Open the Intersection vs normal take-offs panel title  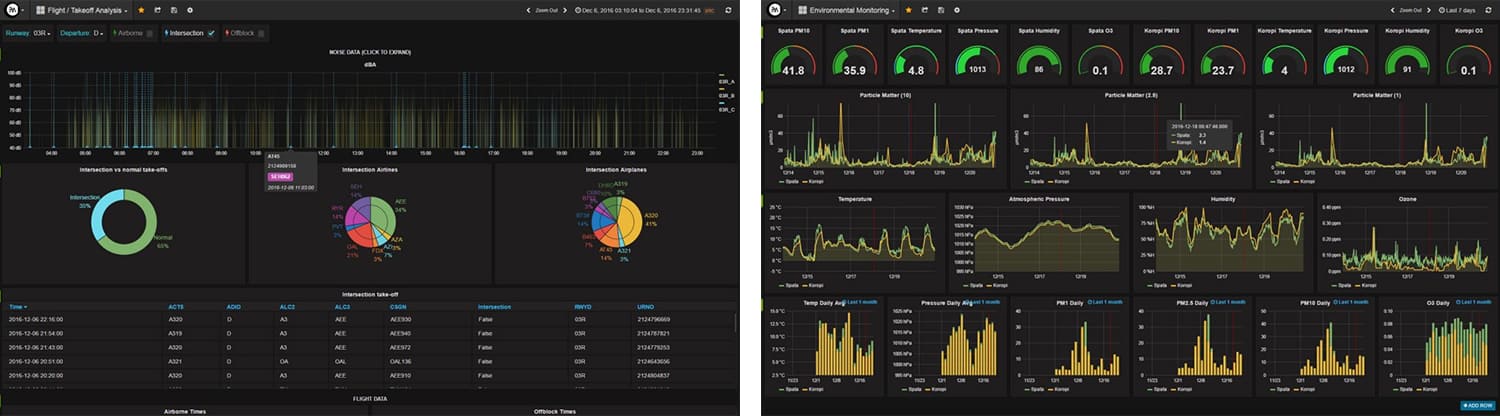click(124, 170)
